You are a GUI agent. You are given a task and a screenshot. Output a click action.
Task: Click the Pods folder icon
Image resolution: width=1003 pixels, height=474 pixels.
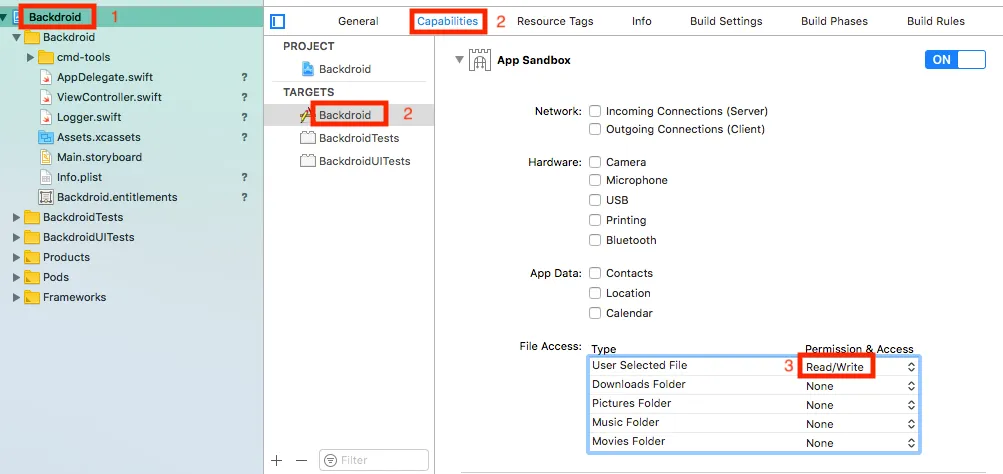click(32, 278)
